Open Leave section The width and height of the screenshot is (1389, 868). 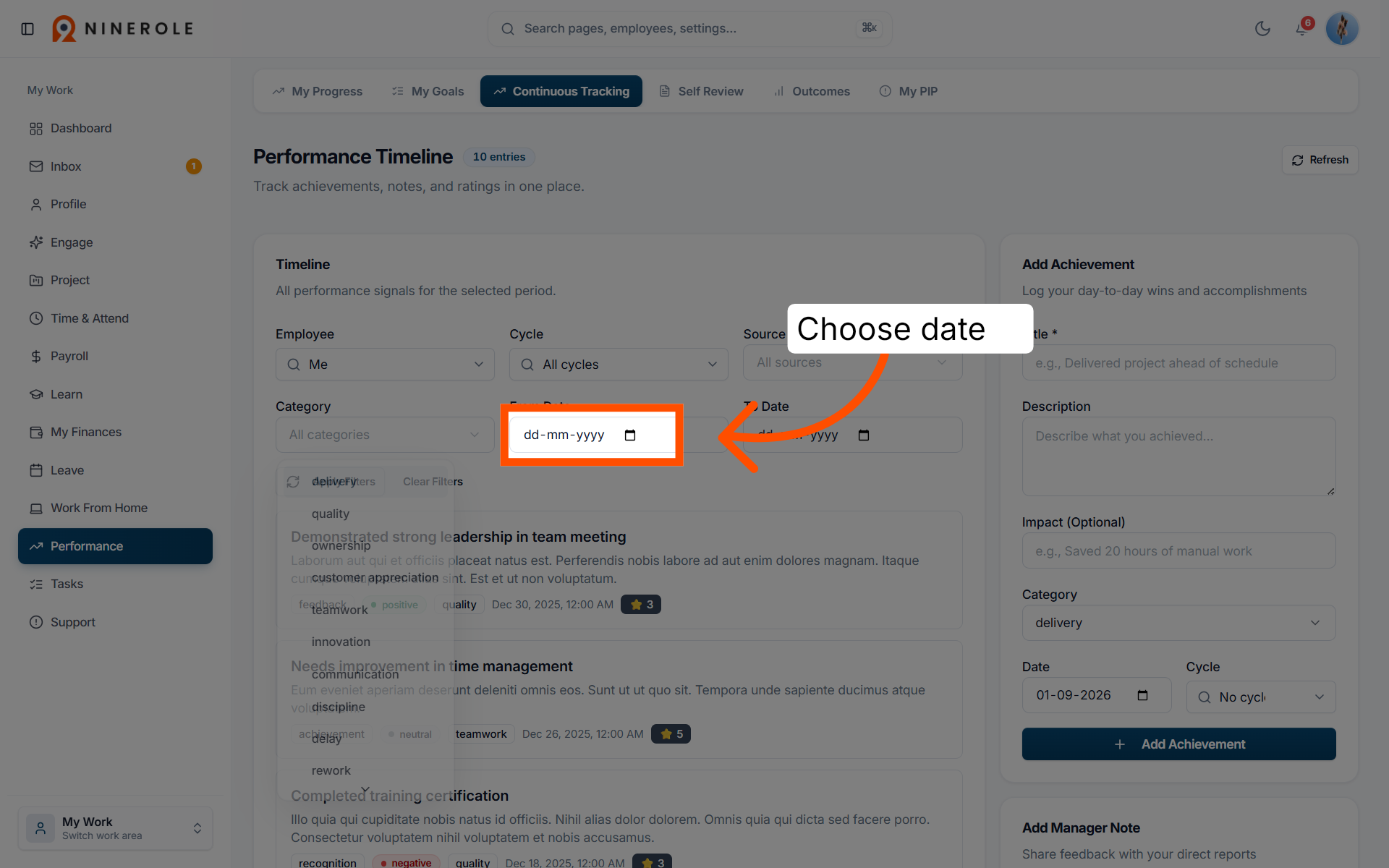click(116, 470)
